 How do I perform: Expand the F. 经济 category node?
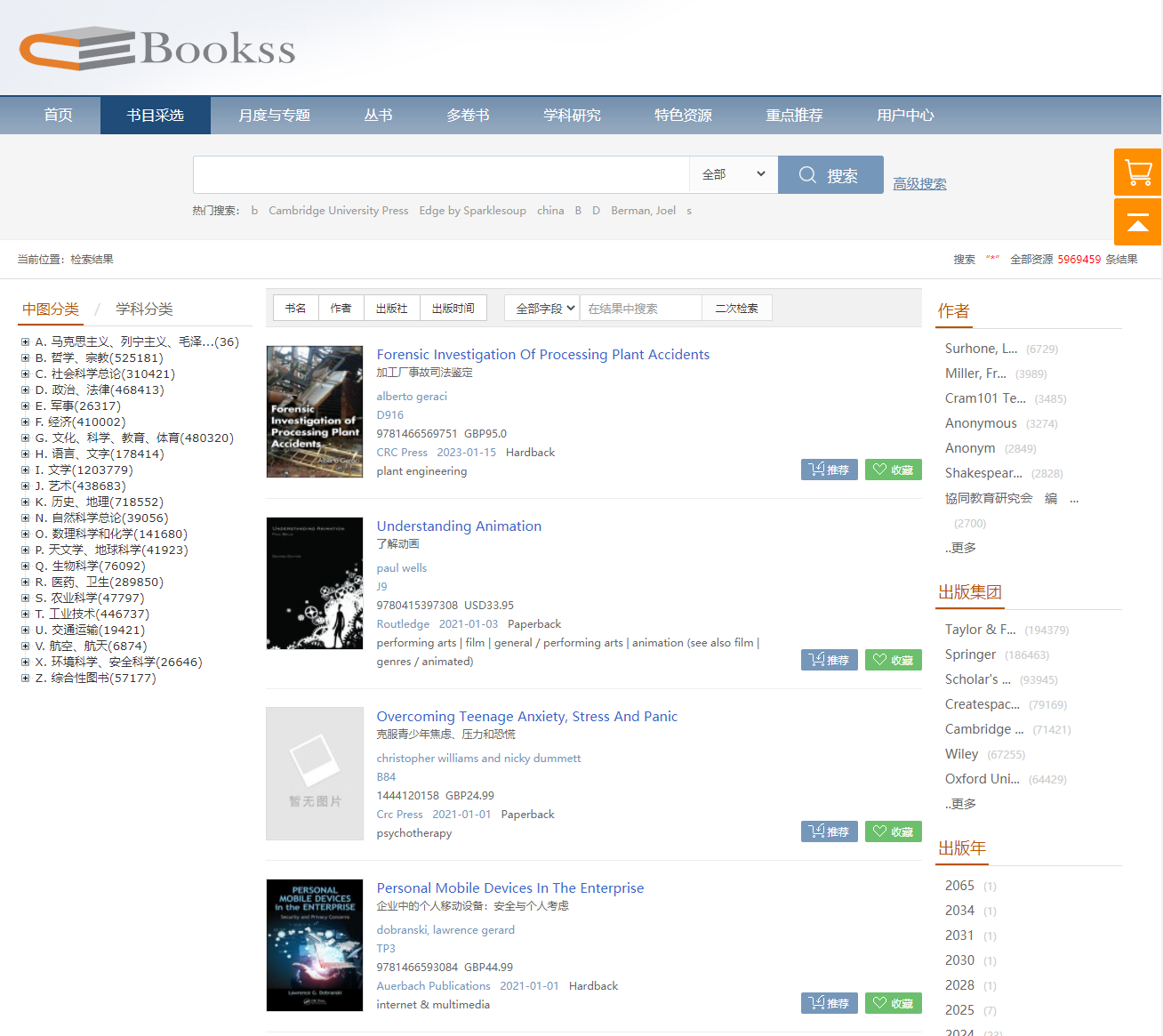coord(26,422)
